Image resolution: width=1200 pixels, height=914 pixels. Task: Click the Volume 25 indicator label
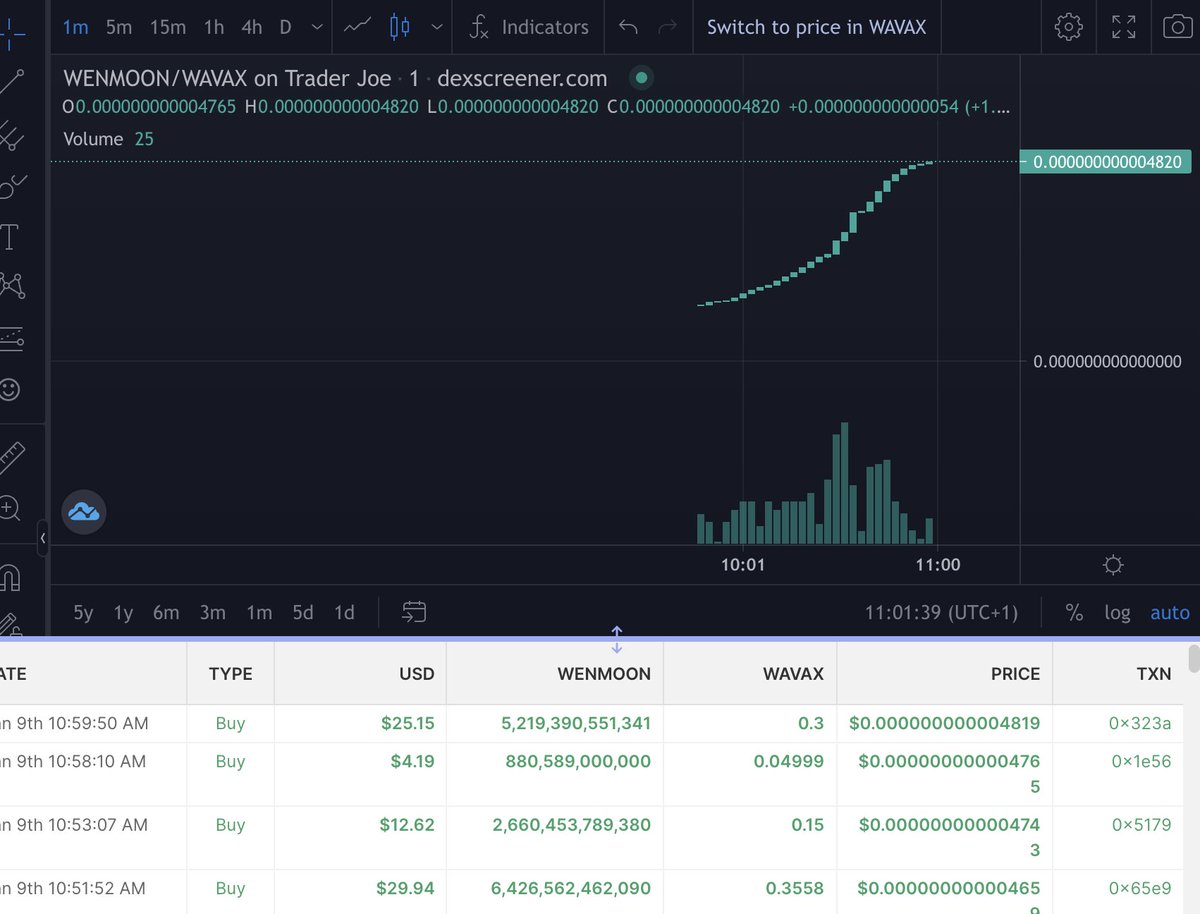[x=108, y=139]
